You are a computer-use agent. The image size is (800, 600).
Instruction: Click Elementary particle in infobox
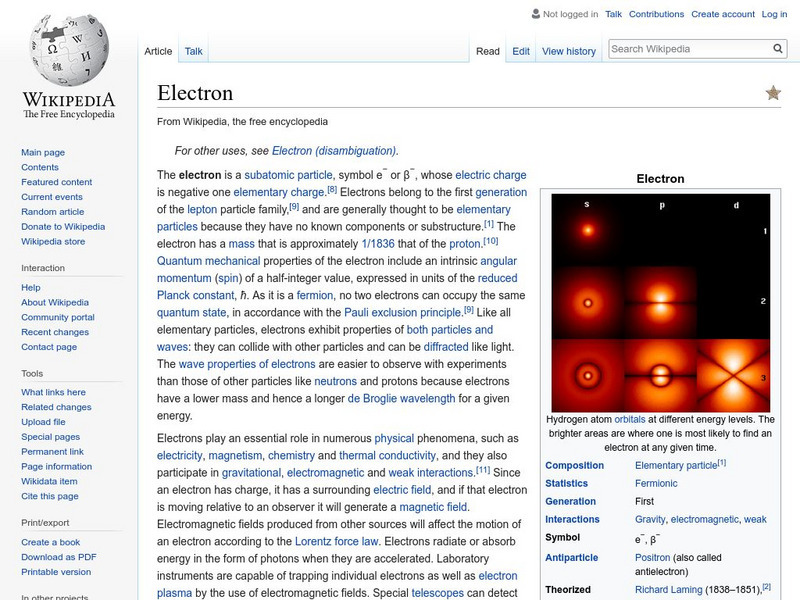click(x=676, y=465)
